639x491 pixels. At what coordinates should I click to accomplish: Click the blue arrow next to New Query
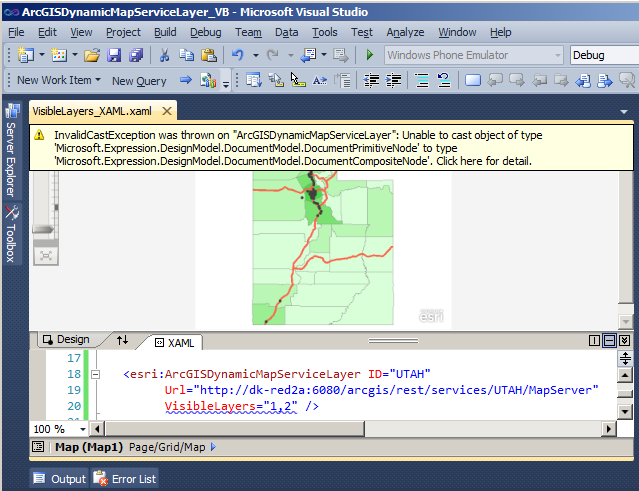[x=186, y=80]
